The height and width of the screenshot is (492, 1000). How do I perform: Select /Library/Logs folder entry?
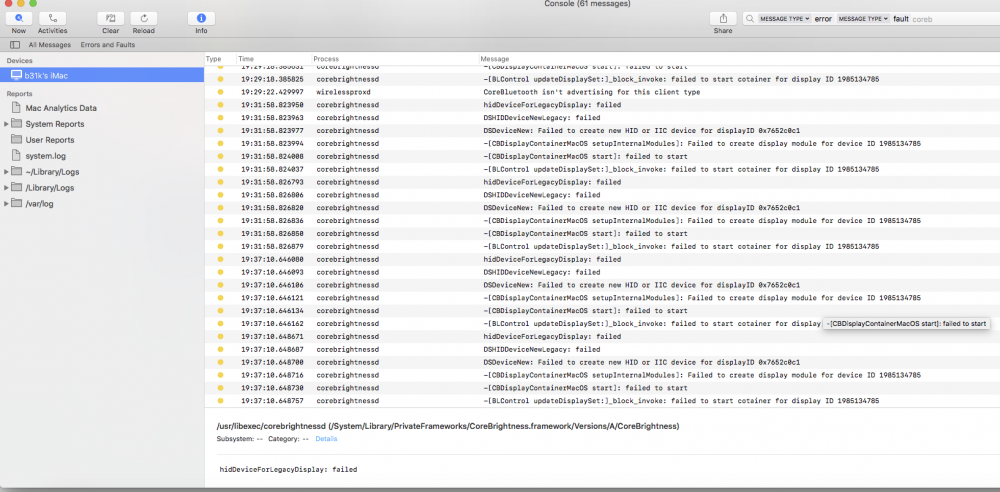(50, 188)
